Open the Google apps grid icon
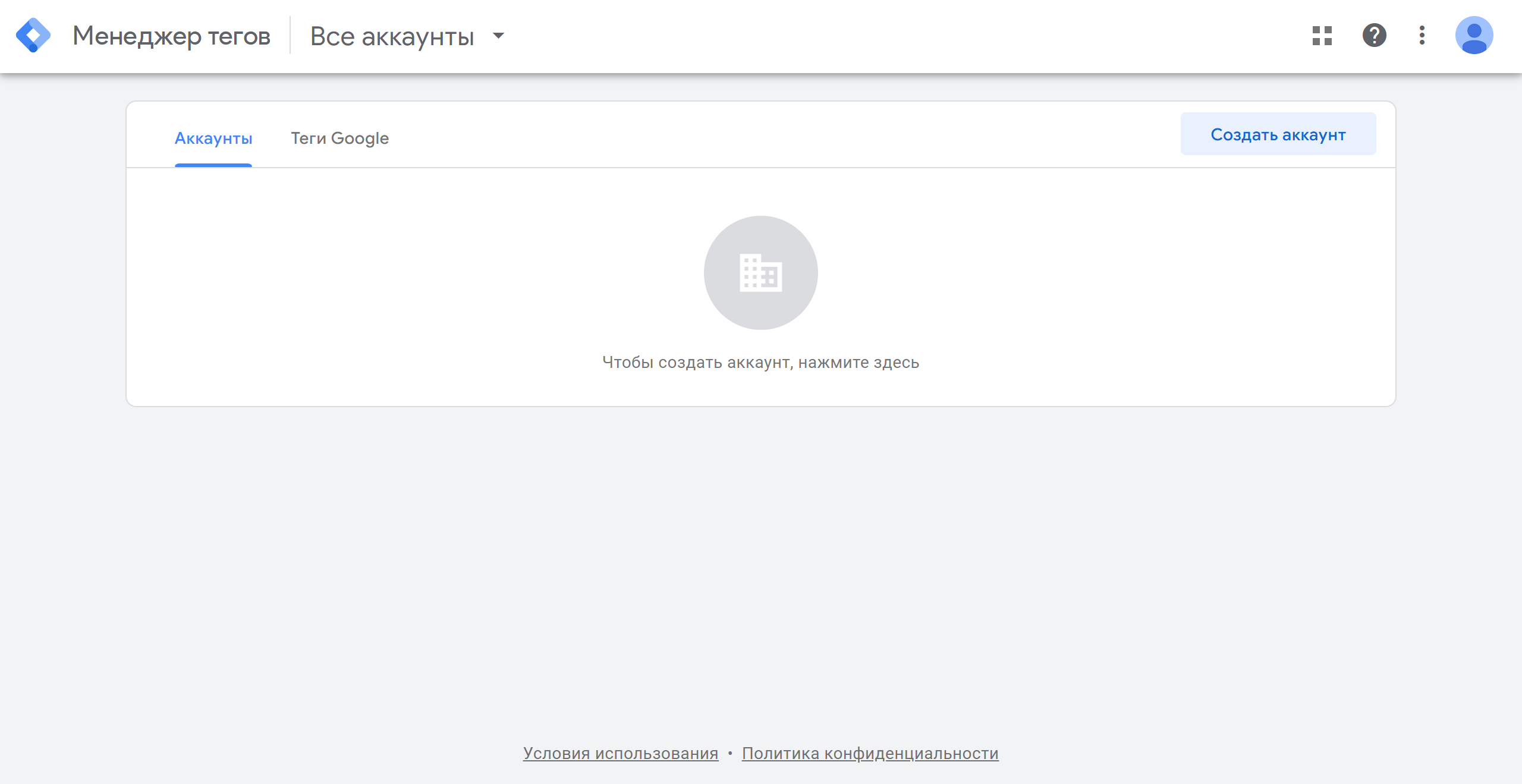 (1322, 36)
